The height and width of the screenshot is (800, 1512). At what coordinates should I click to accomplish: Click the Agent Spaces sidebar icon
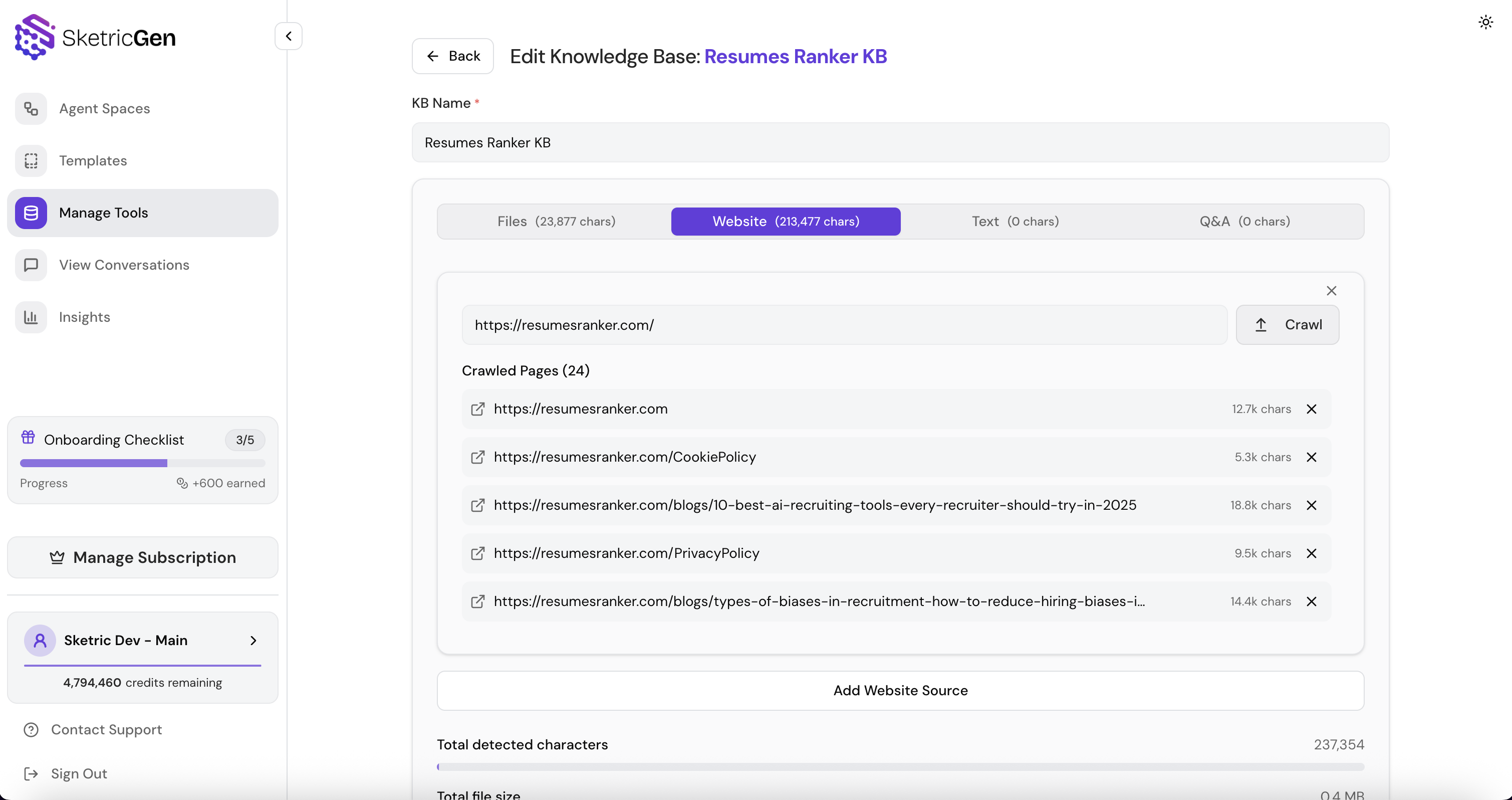pos(31,109)
